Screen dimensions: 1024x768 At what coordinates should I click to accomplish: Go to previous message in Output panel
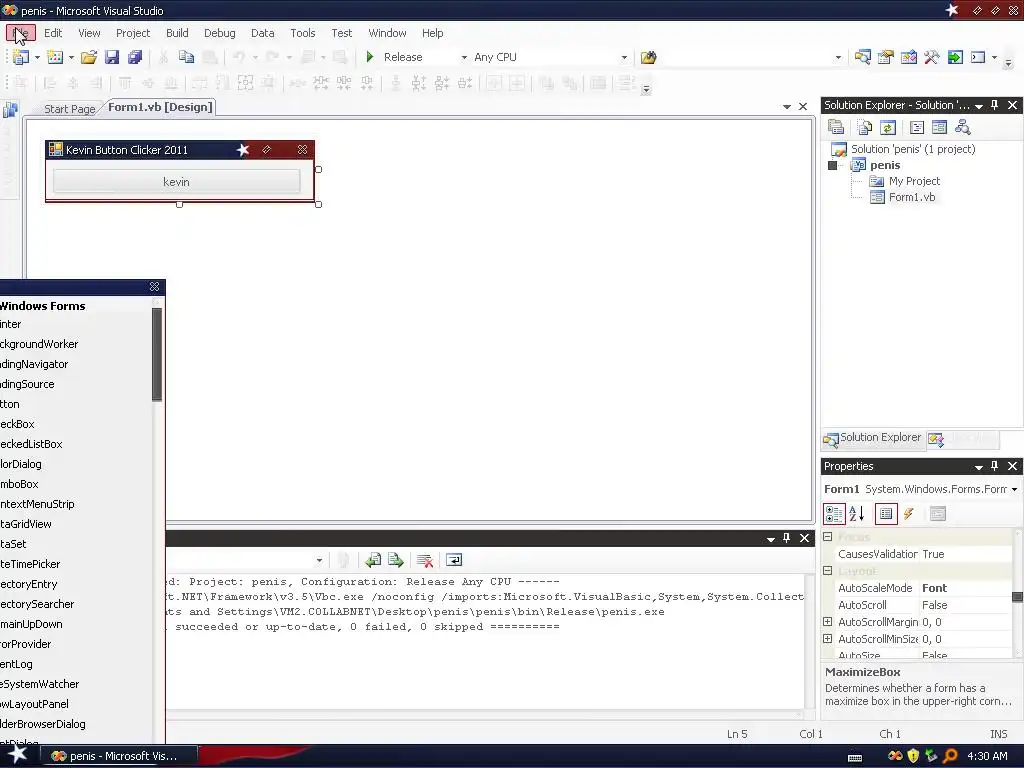pyautogui.click(x=373, y=560)
